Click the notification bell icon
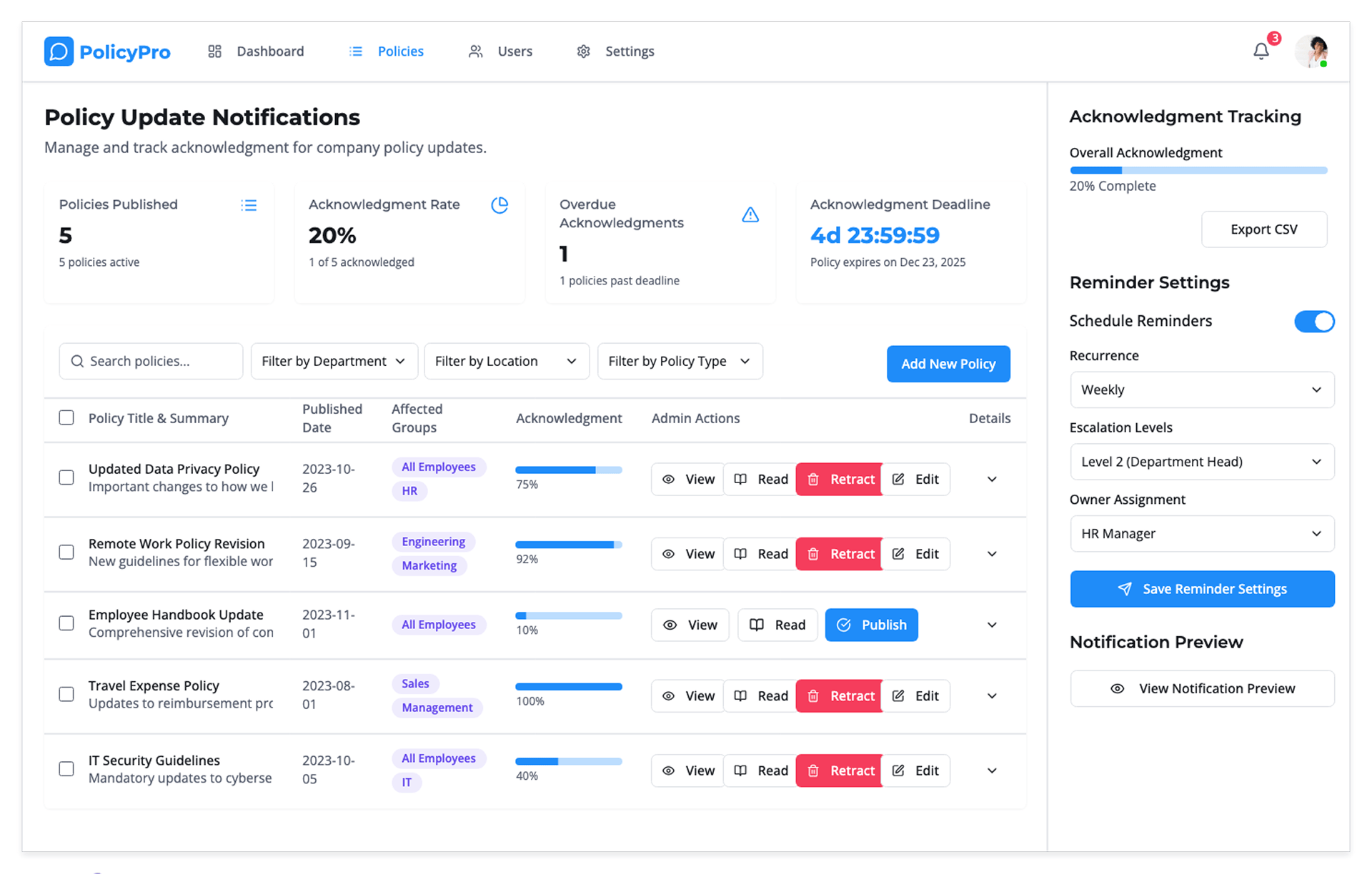1372x892 pixels. click(1261, 51)
